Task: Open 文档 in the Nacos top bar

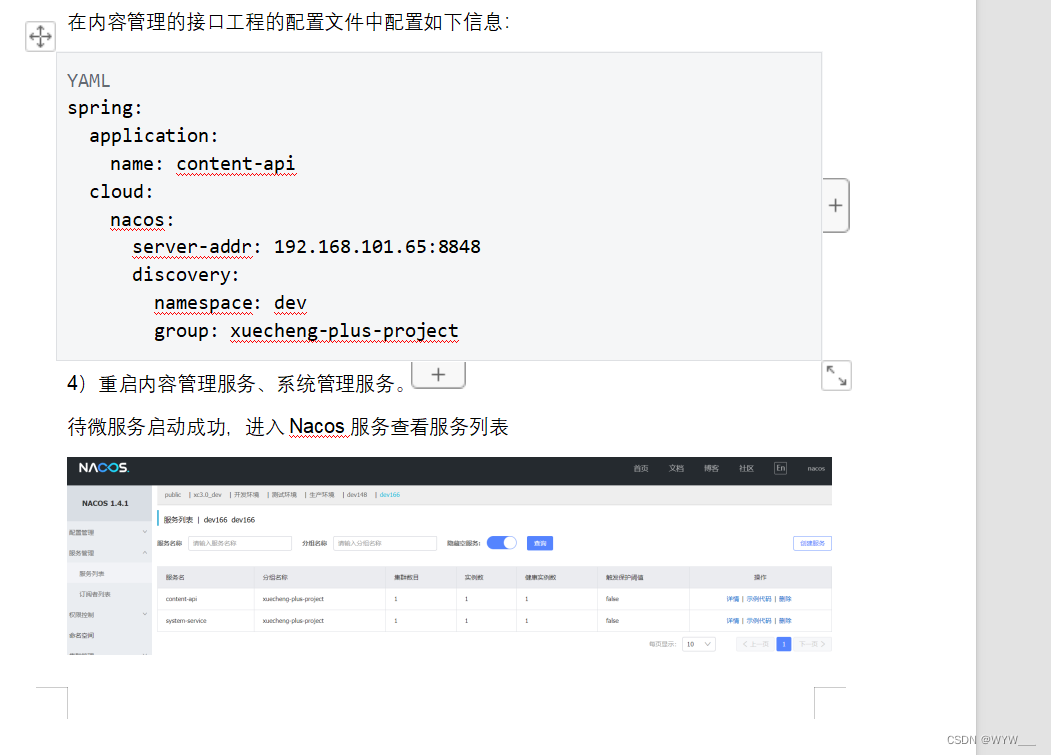Action: [x=676, y=468]
